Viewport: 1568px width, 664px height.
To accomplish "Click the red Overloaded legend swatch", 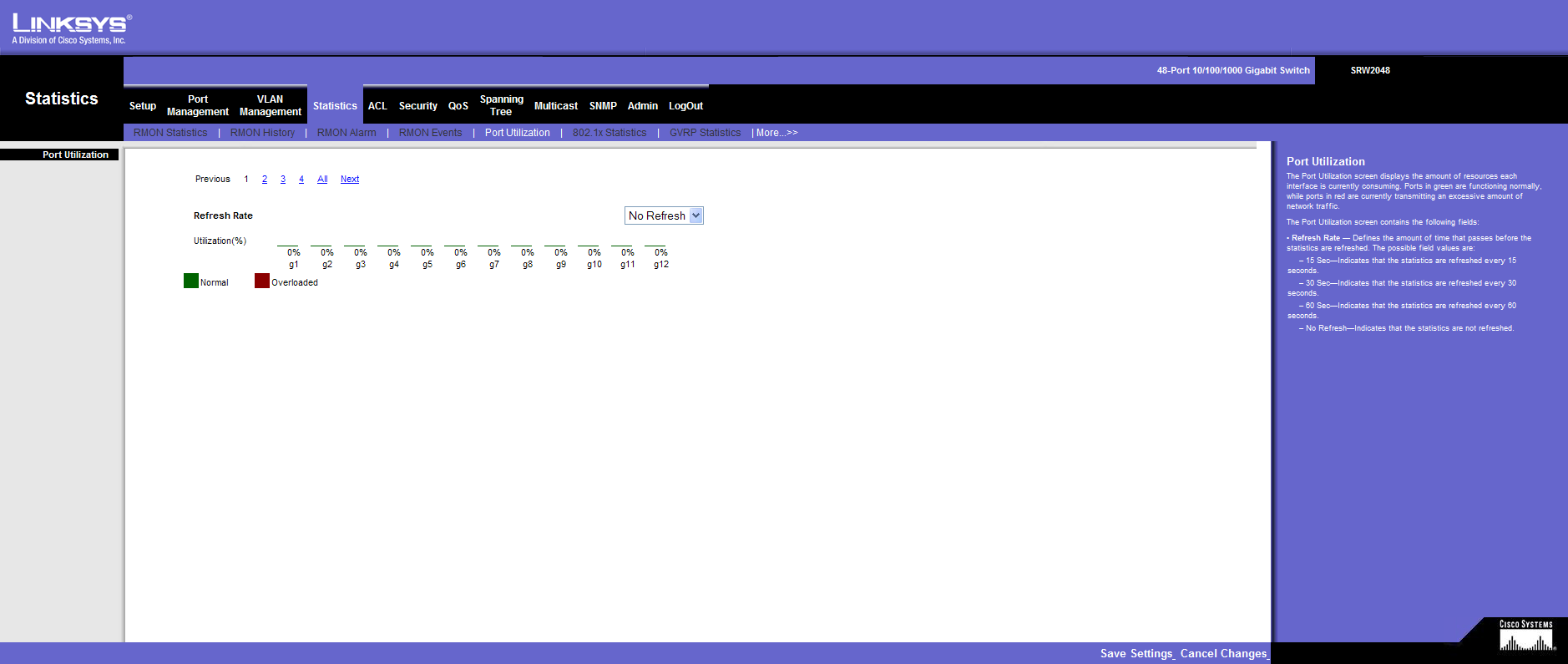I will coord(262,281).
